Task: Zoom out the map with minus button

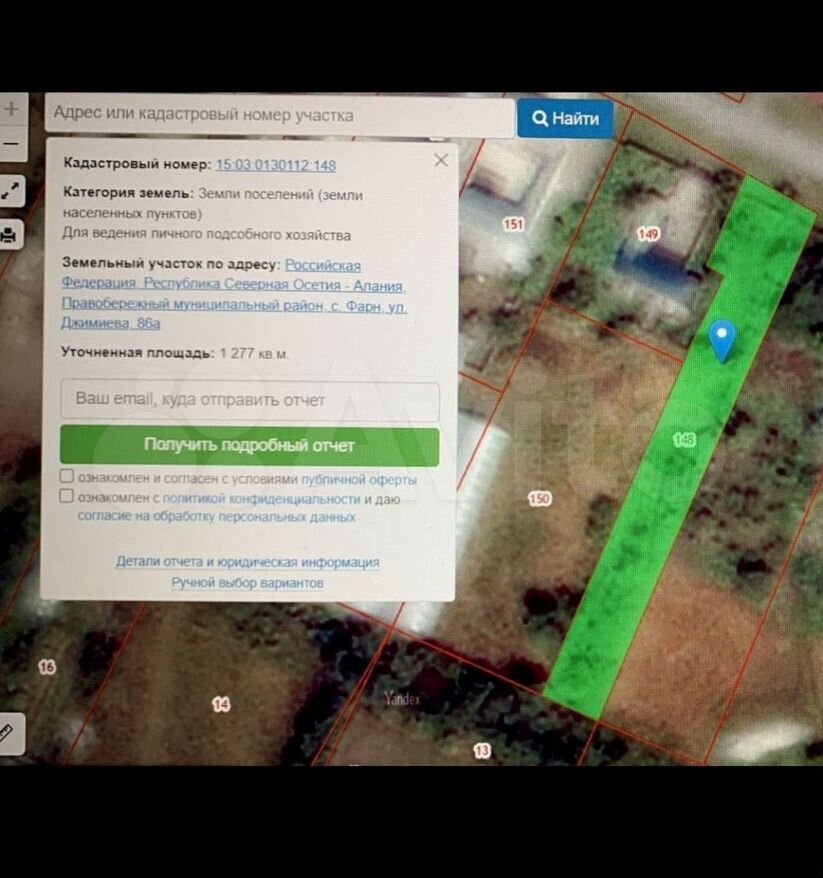Action: (11, 144)
